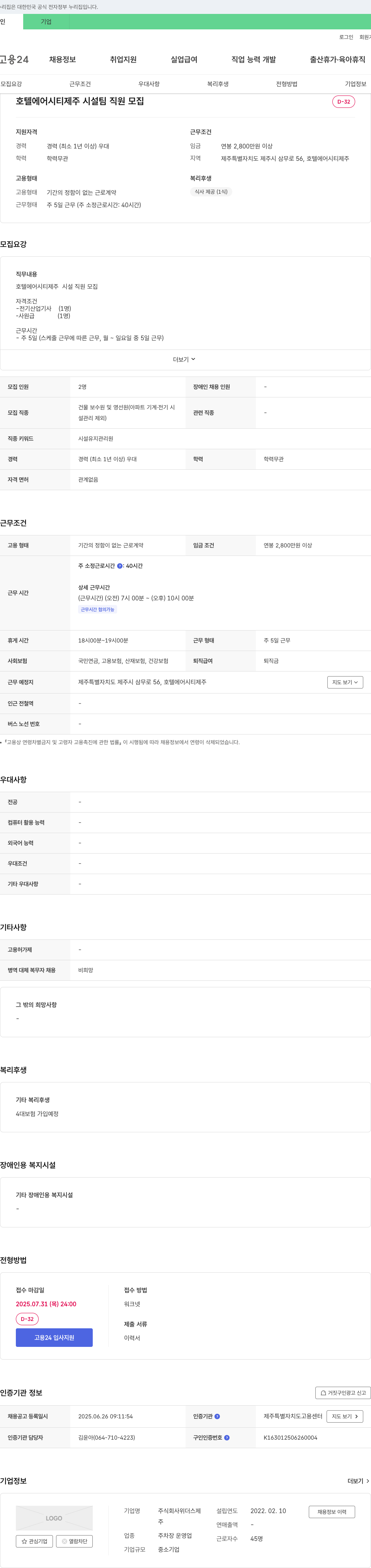Click the 근무시간 협의가능 tag
The image size is (371, 1568).
97,609
